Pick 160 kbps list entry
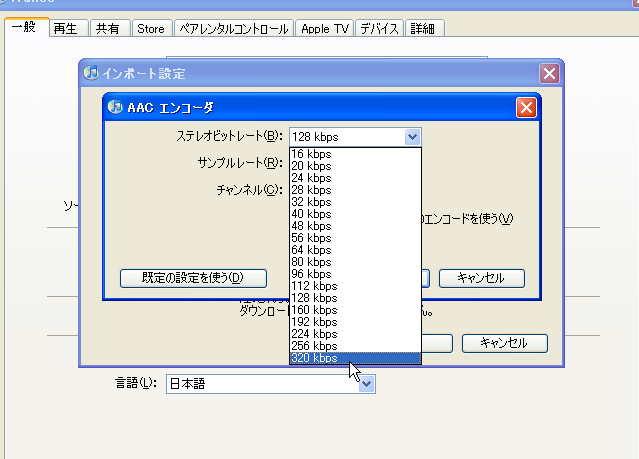639x459 pixels. [x=355, y=310]
